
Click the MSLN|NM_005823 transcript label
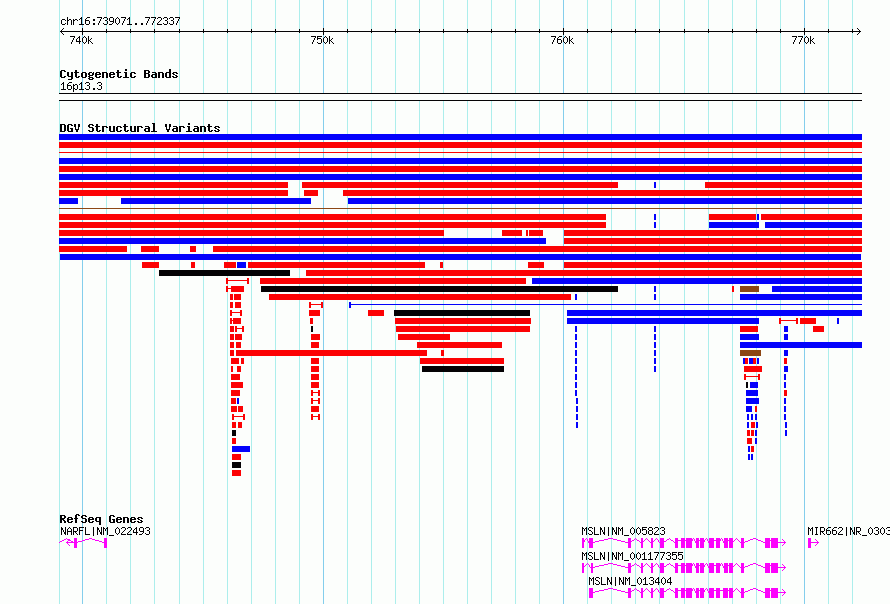tap(623, 531)
